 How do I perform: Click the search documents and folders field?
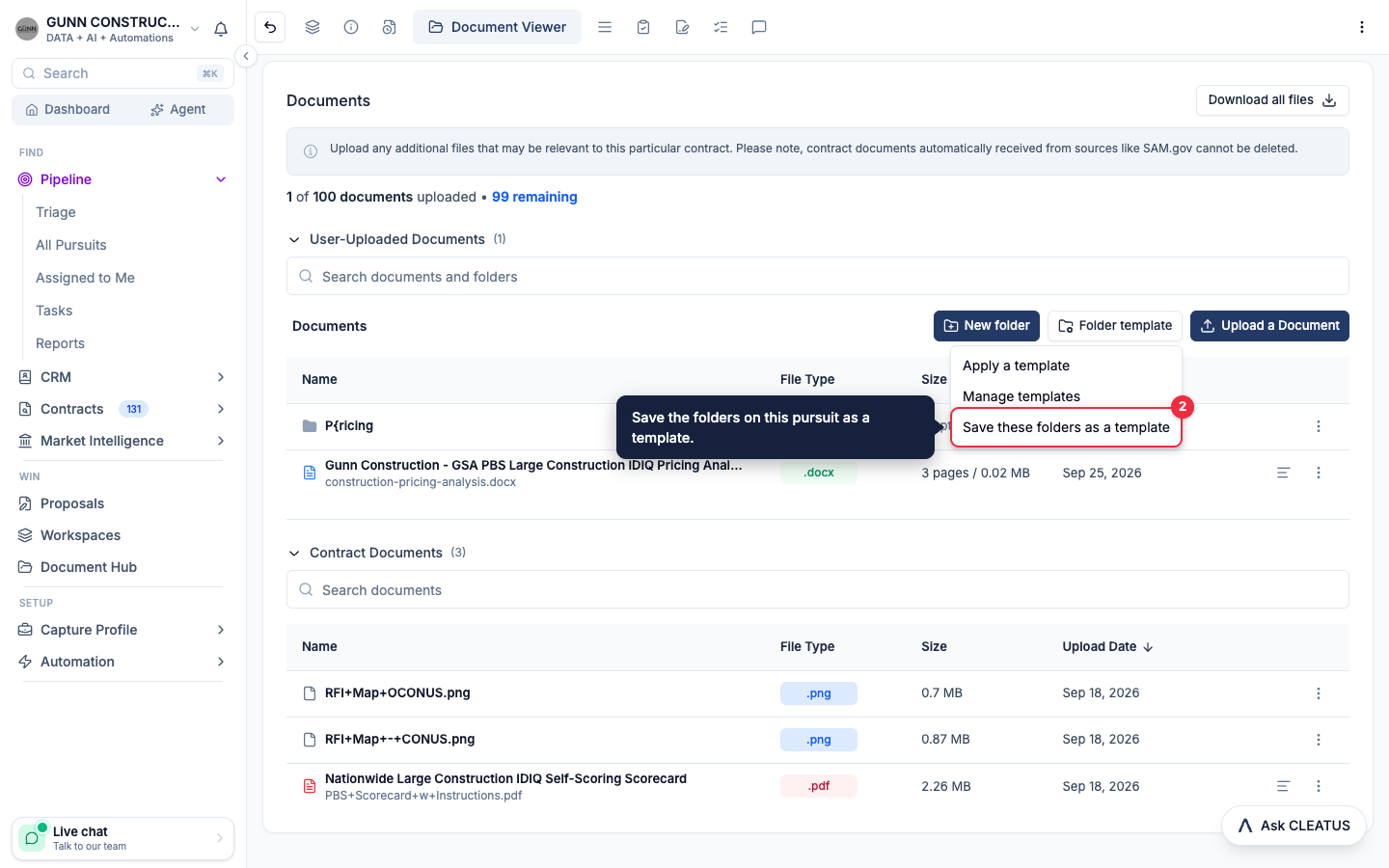point(818,276)
